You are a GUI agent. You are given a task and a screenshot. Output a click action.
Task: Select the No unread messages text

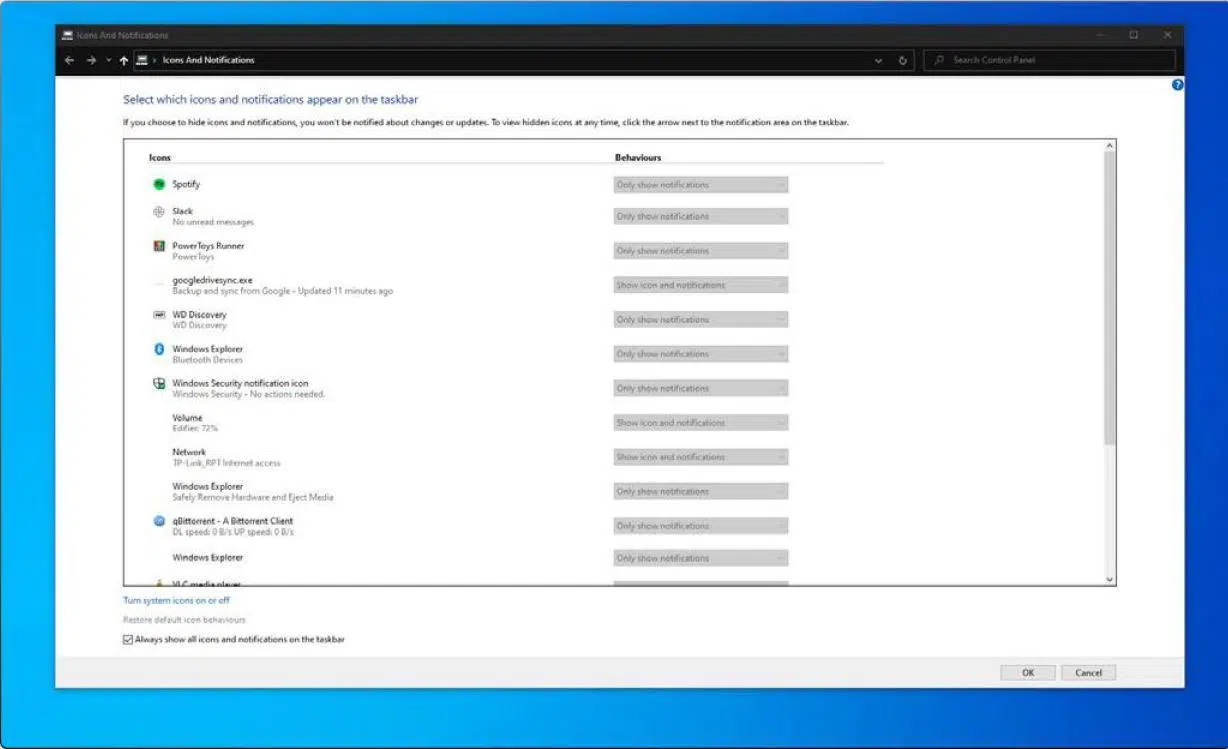point(213,222)
